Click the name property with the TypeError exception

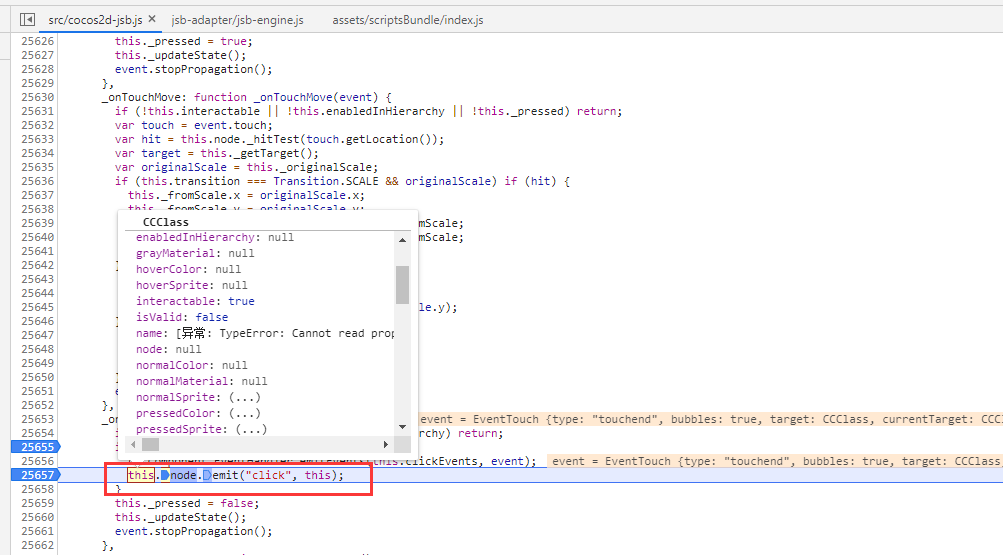[x=265, y=333]
